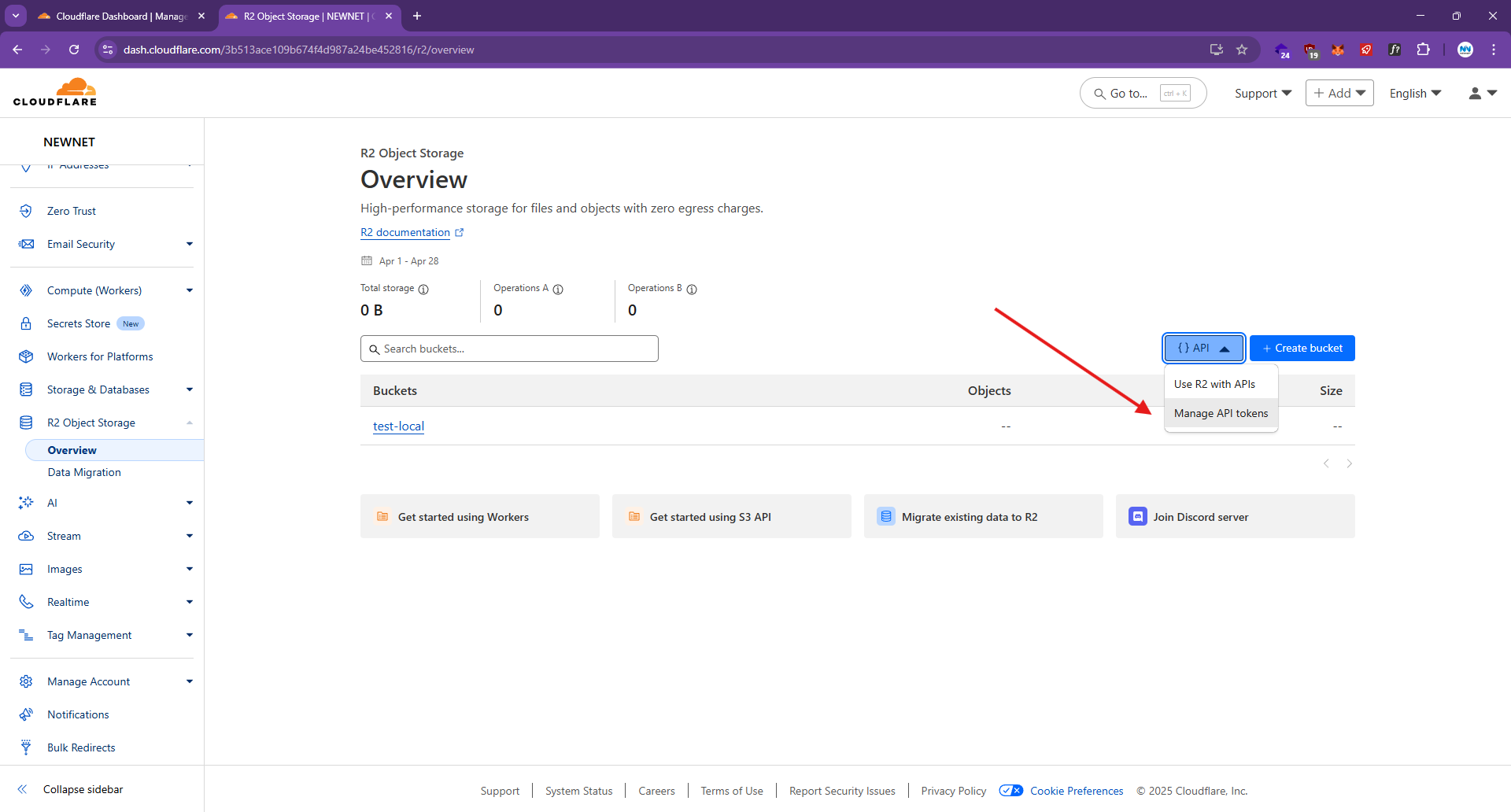Select Manage API tokens from menu
This screenshot has width=1511, height=812.
tap(1221, 413)
